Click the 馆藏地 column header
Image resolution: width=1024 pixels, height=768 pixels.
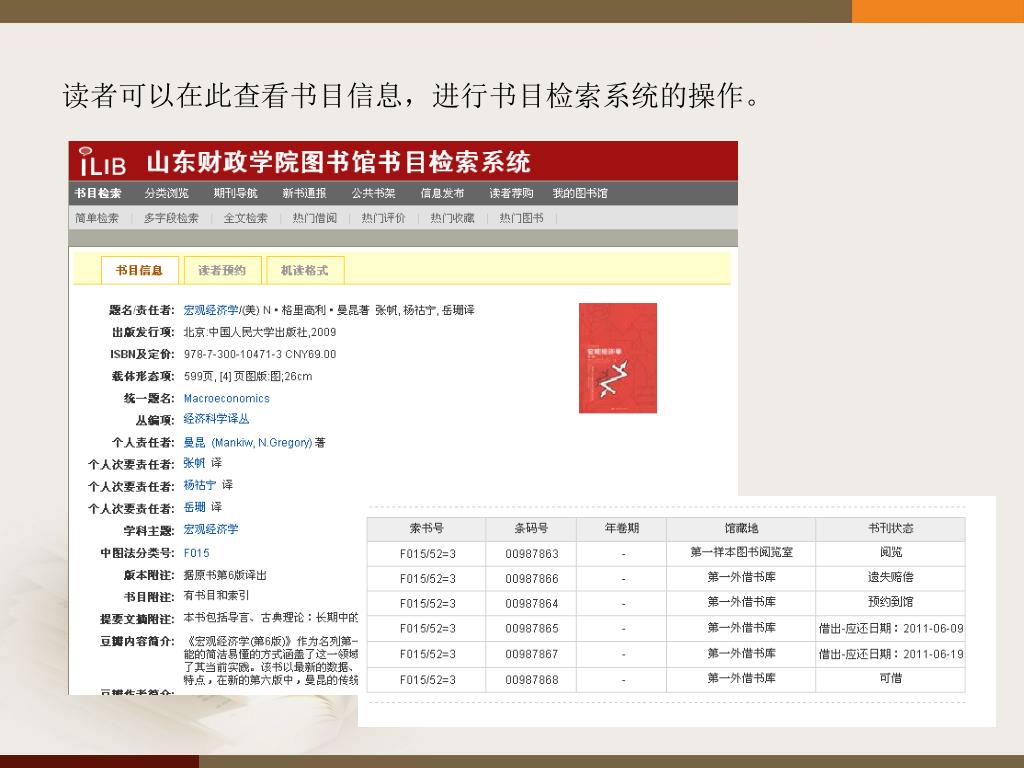(x=741, y=528)
